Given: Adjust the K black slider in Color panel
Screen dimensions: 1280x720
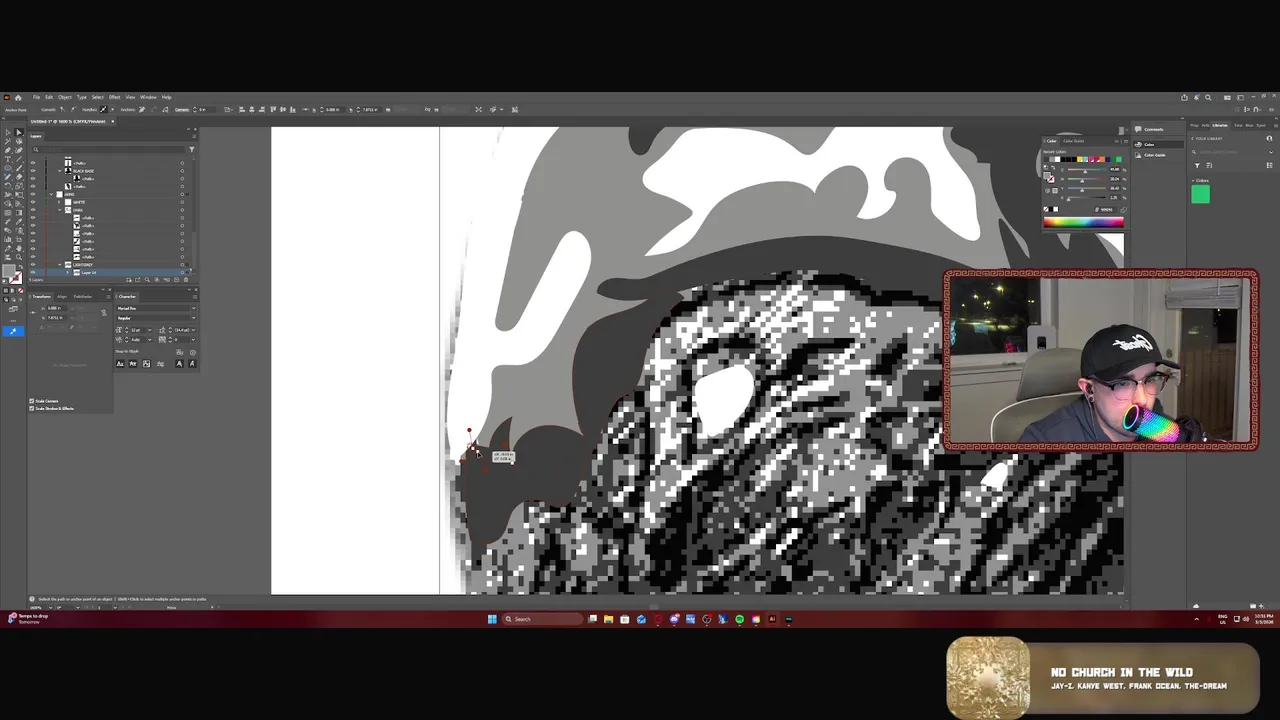Looking at the screenshot, I should (1086, 198).
